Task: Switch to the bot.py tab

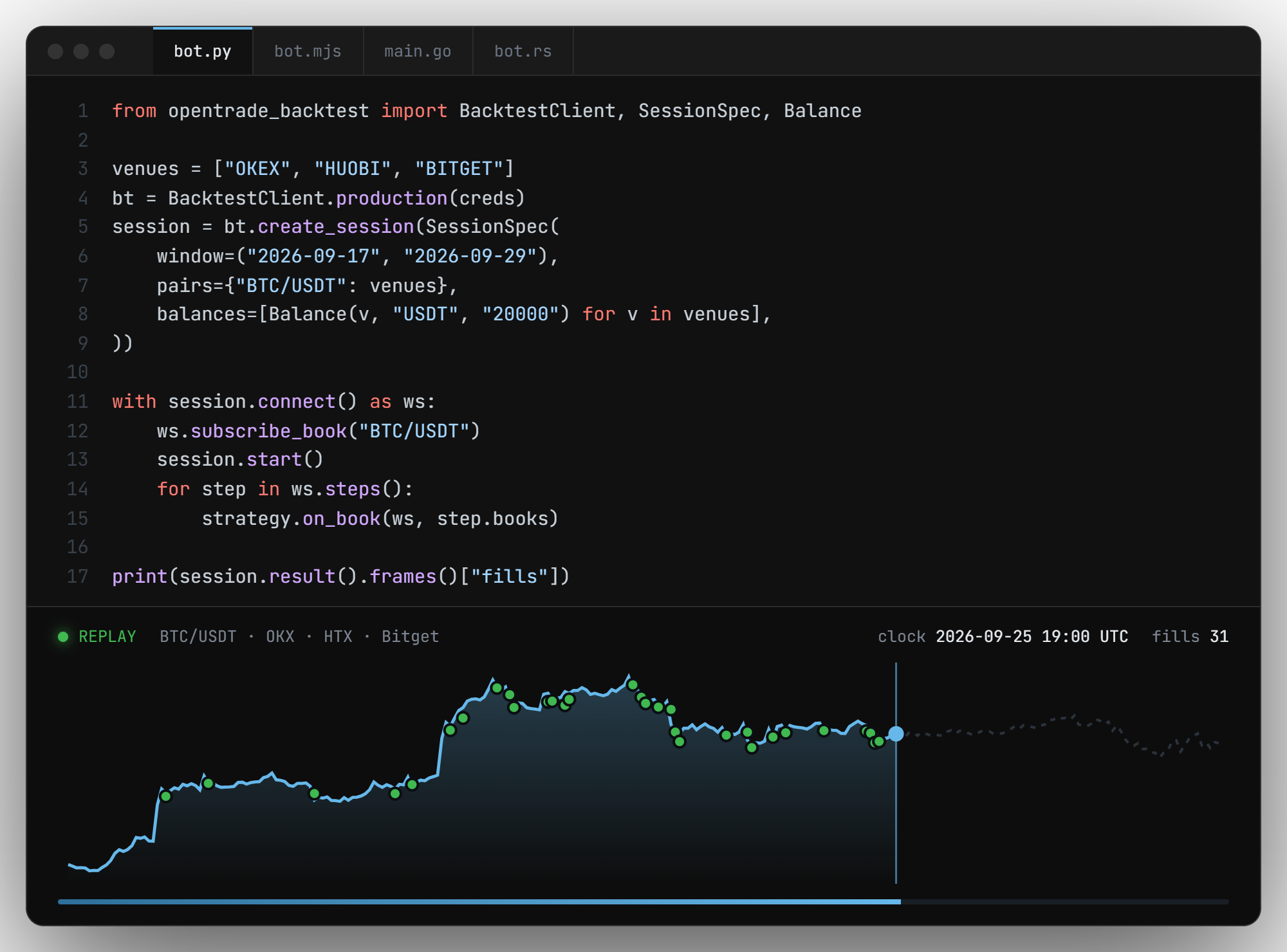Action: tap(203, 51)
